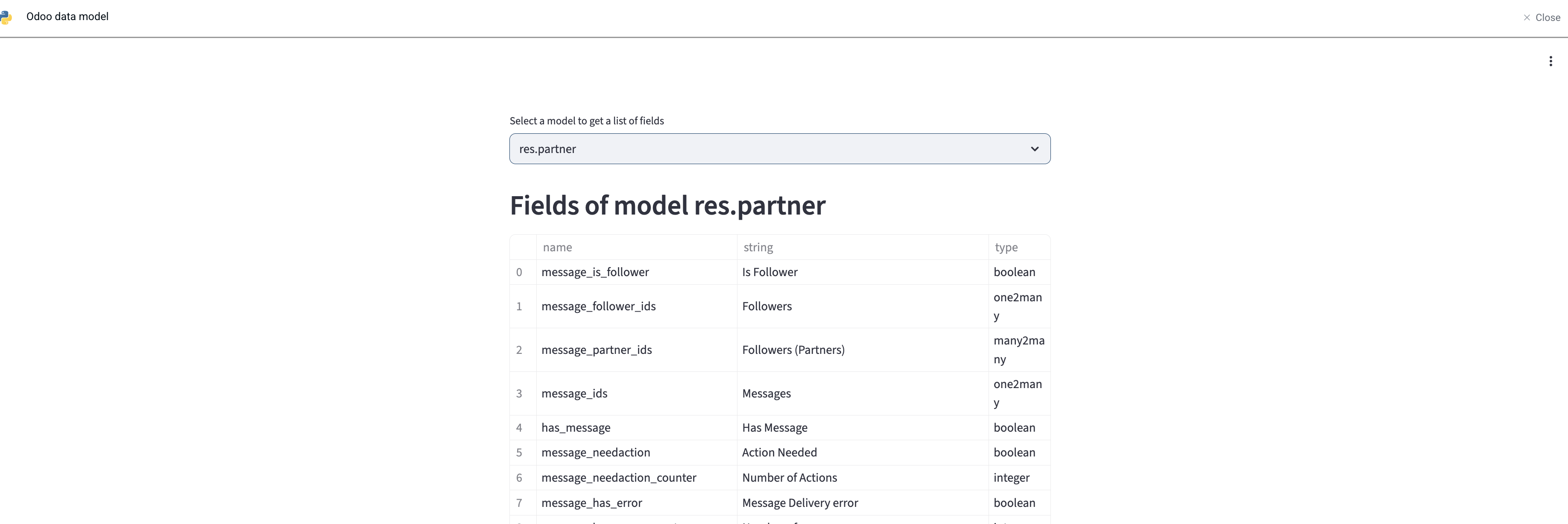
Task: Click the 'Message Delivery error' cell
Action: 863,503
